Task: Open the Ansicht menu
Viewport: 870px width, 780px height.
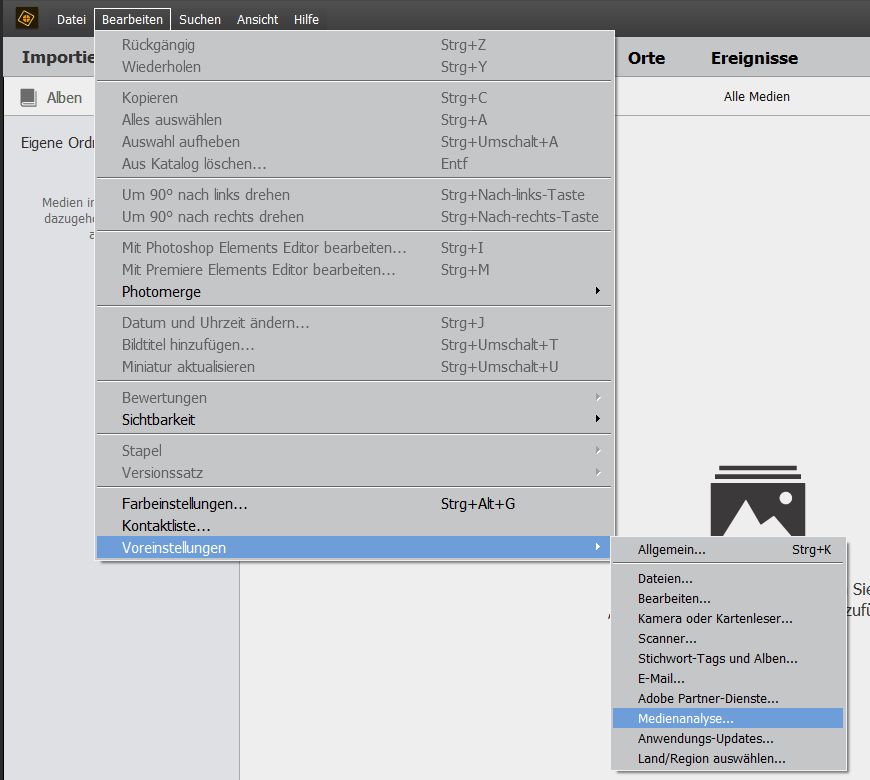Action: (257, 19)
